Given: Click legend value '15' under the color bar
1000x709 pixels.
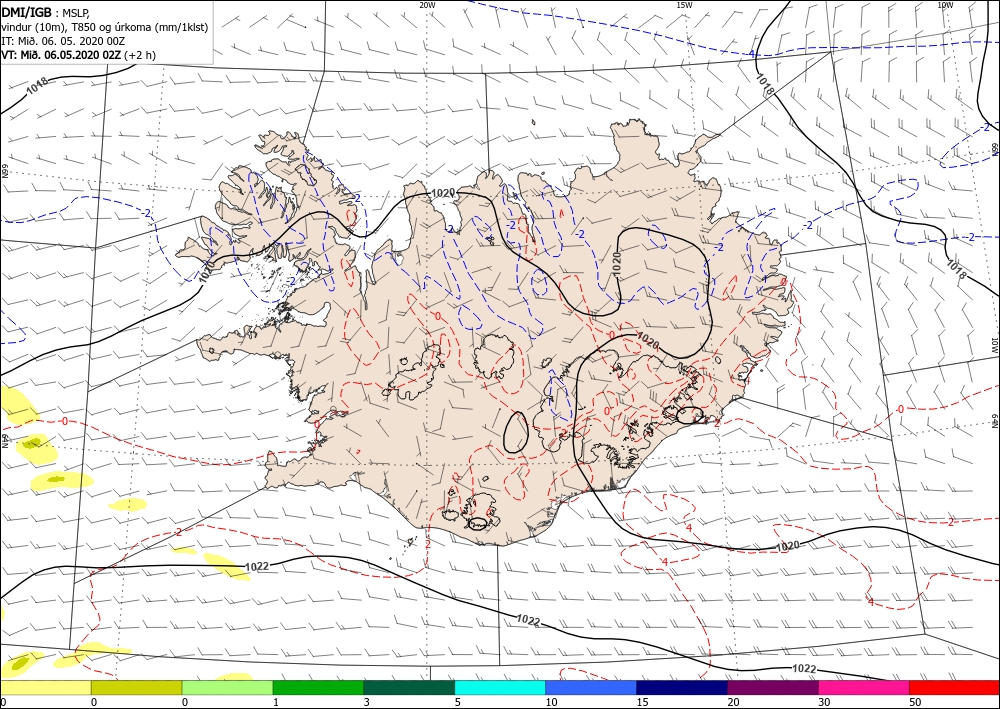Looking at the screenshot, I should coord(642,702).
